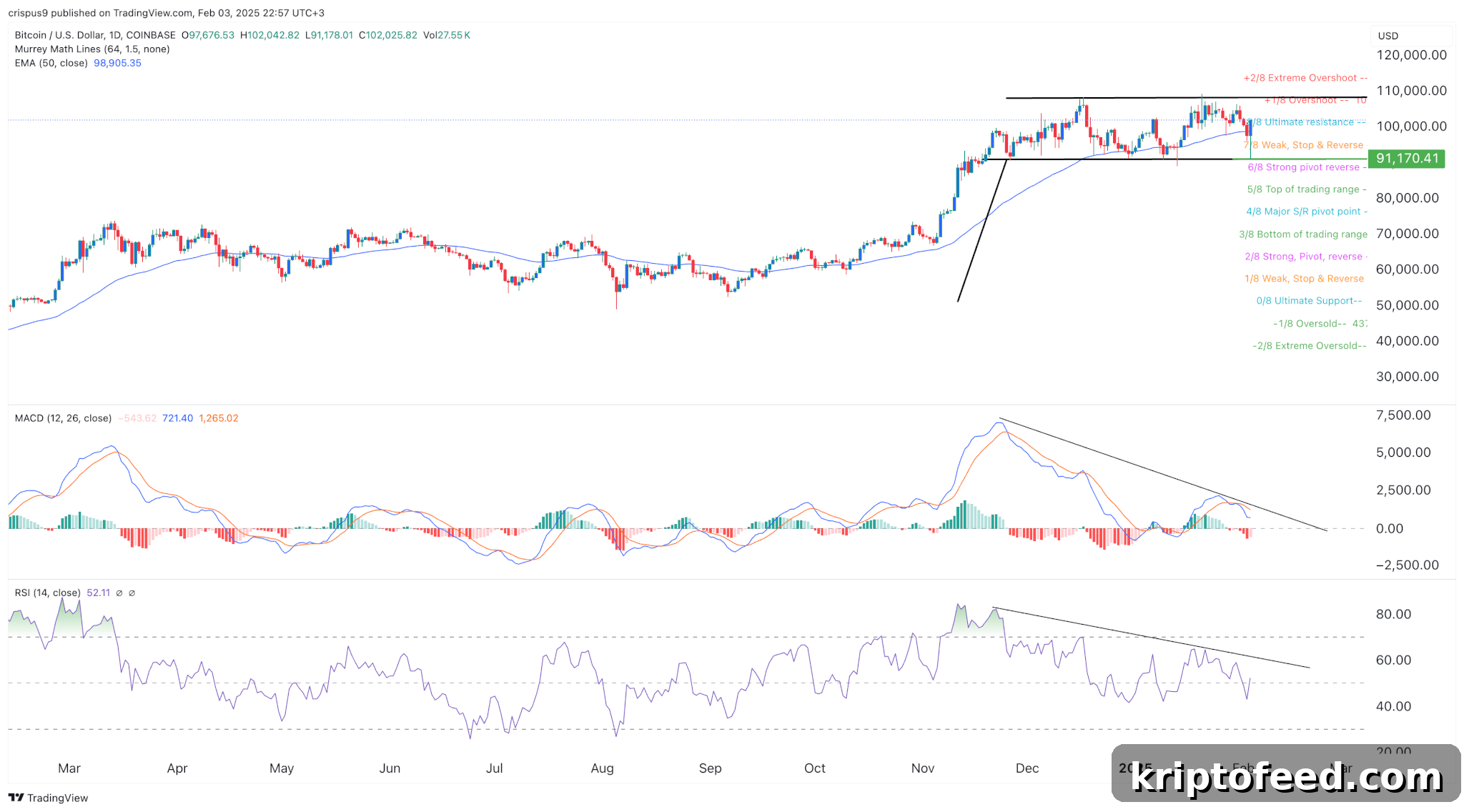Click the ∅ symbol immediately after RSI value 52.11
The height and width of the screenshot is (812, 1464).
click(119, 593)
